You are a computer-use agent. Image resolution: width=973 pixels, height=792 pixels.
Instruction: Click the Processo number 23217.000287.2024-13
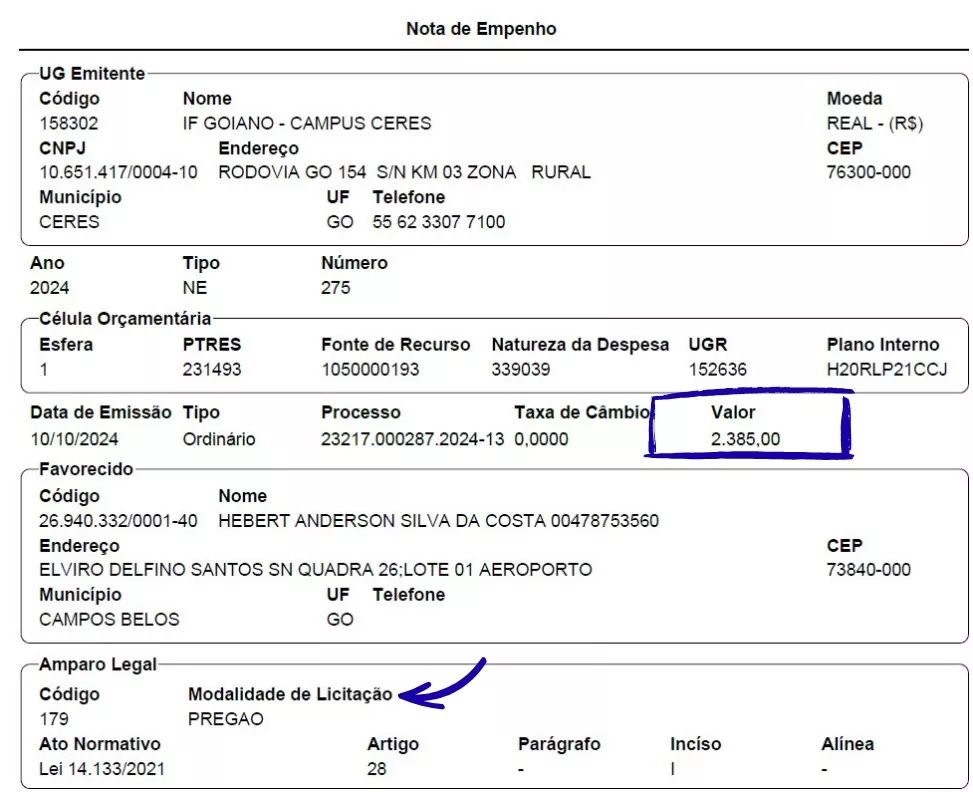coord(412,439)
